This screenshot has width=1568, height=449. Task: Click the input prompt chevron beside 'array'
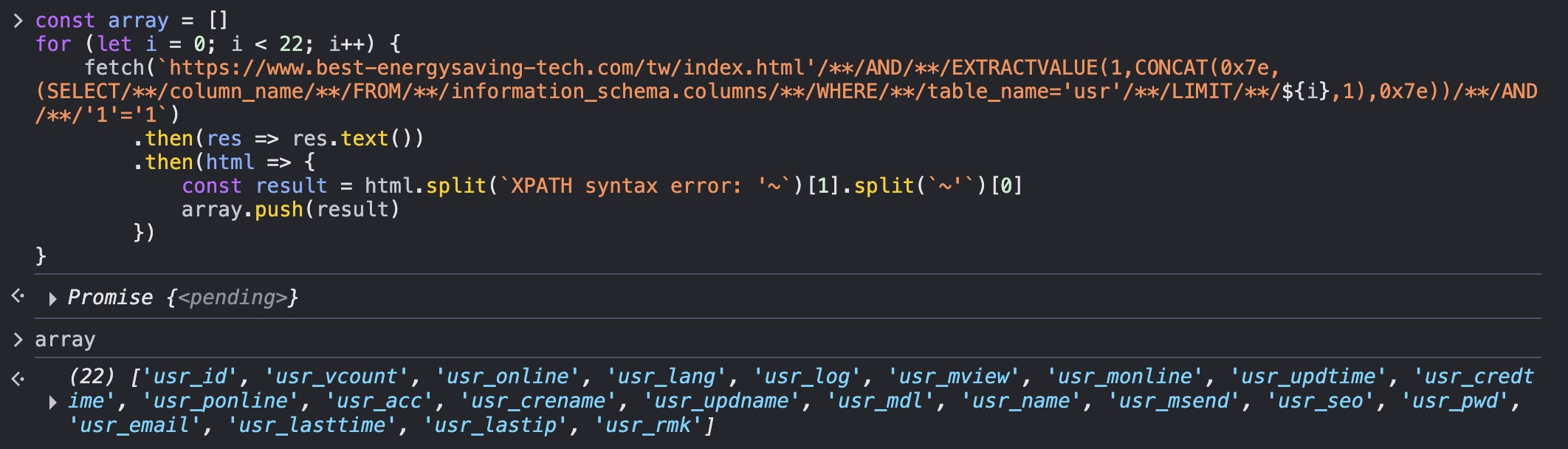(x=18, y=340)
